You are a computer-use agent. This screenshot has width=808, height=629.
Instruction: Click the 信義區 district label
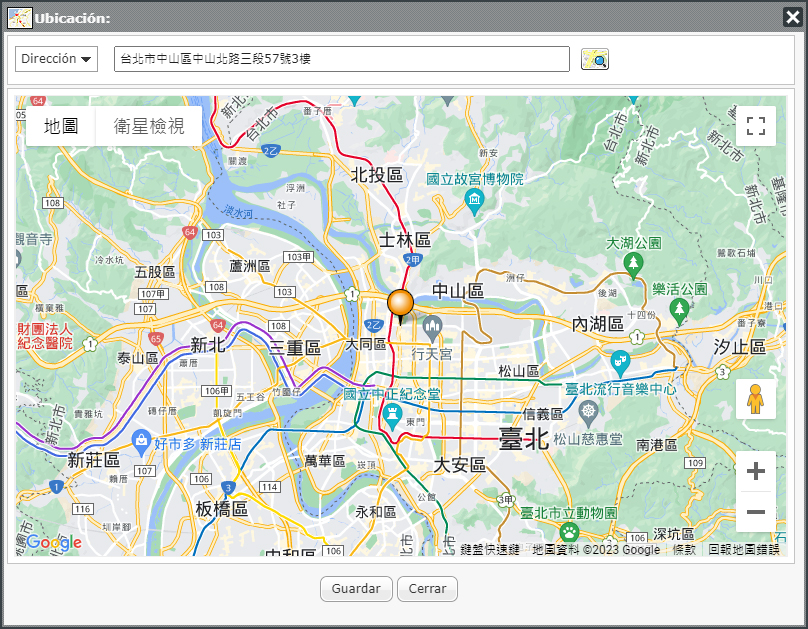543,414
